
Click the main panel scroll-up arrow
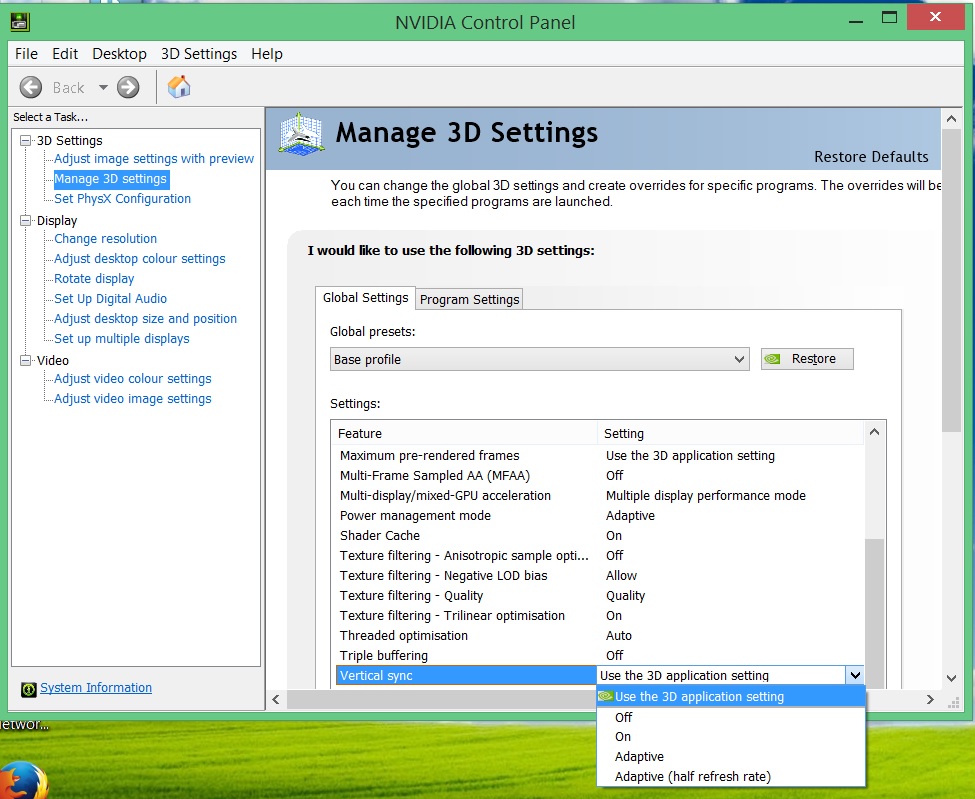point(951,118)
